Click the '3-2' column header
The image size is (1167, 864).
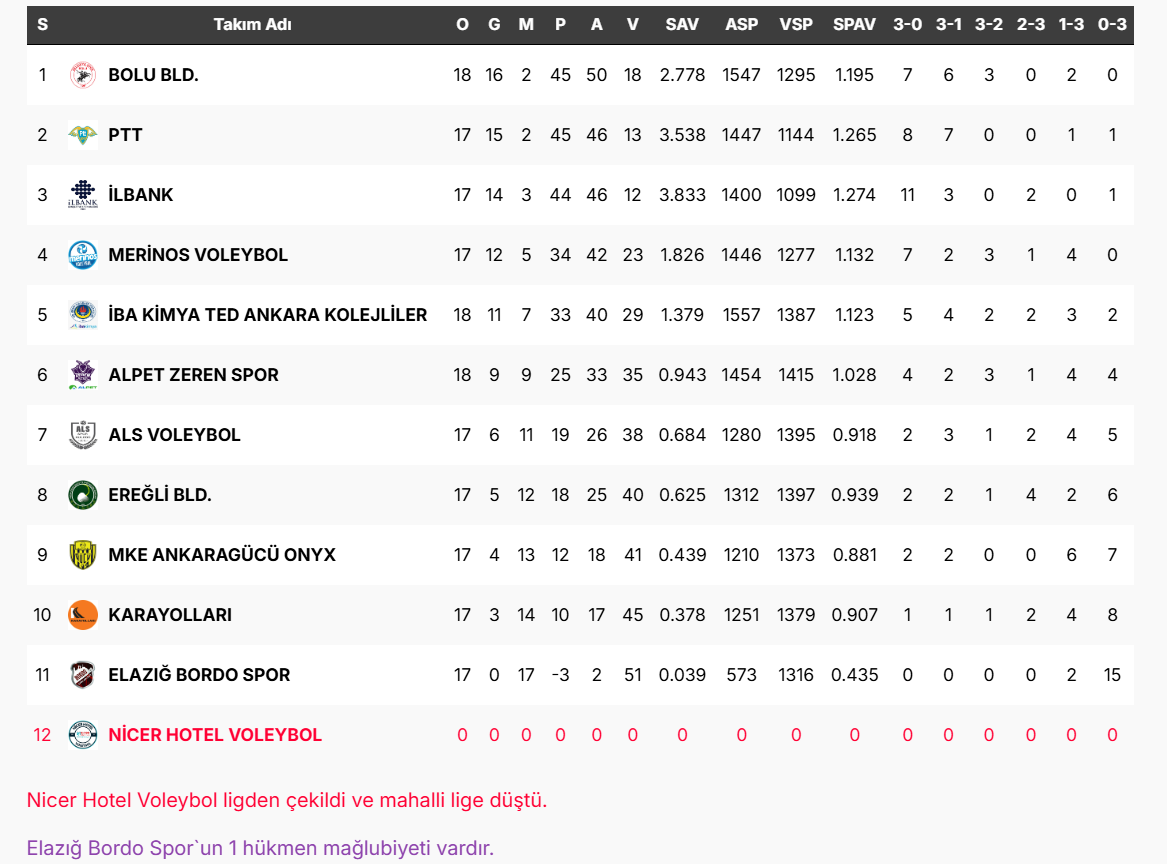pyautogui.click(x=989, y=25)
